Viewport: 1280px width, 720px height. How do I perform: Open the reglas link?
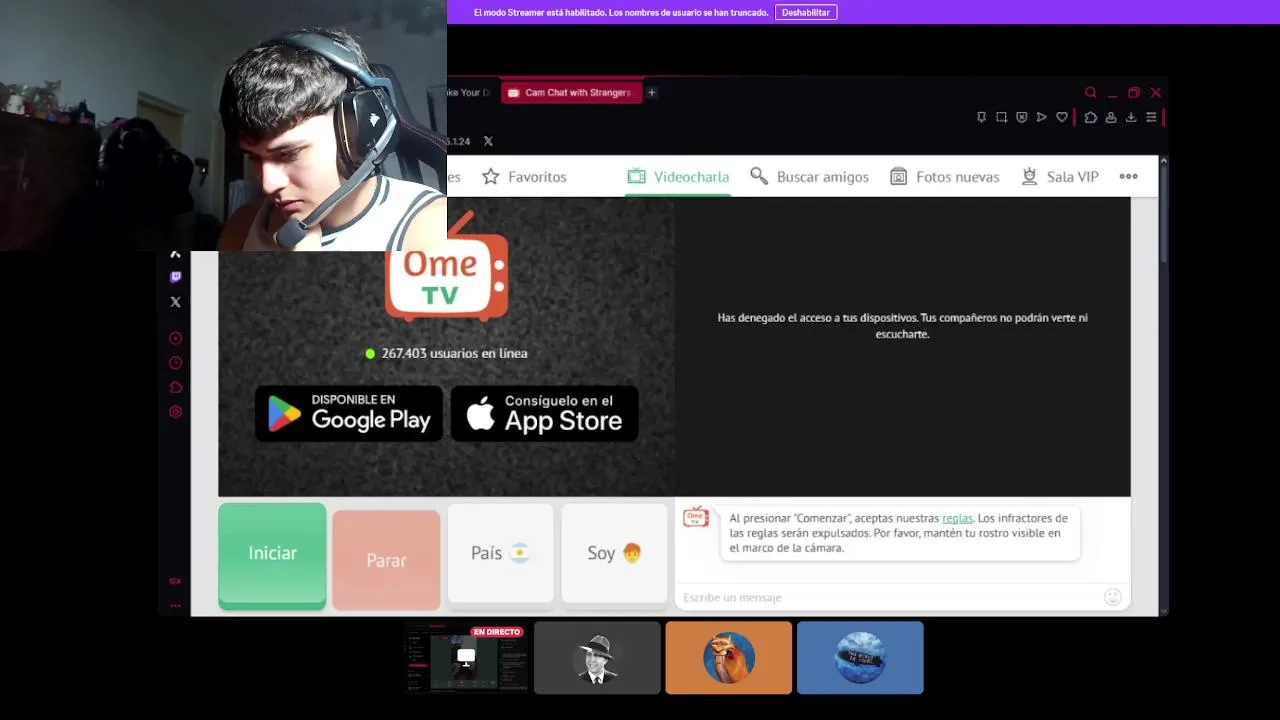tap(957, 518)
